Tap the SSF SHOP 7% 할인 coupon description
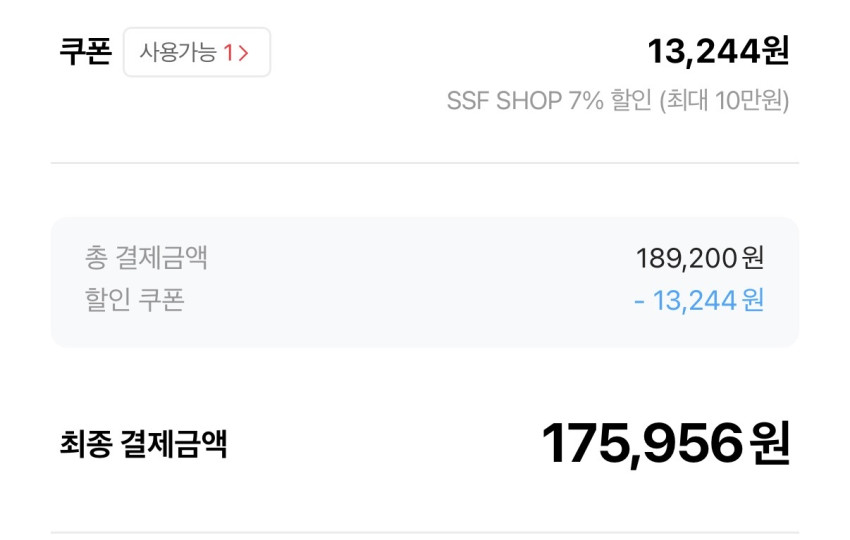The image size is (850, 540). coord(549,101)
